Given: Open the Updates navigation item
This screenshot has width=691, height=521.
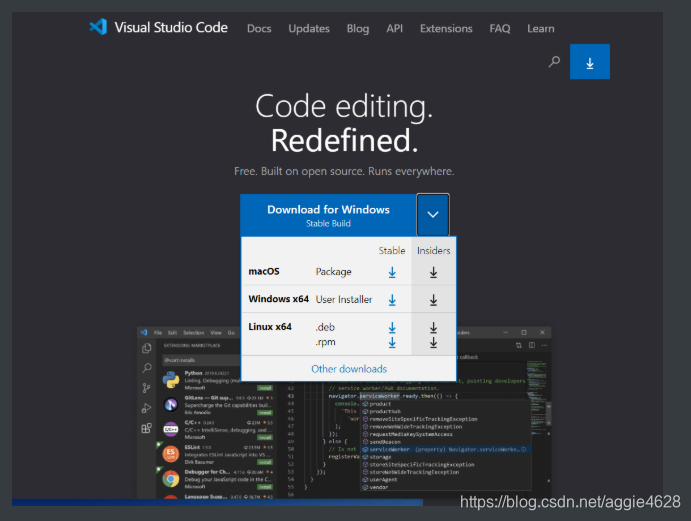Looking at the screenshot, I should coord(309,29).
